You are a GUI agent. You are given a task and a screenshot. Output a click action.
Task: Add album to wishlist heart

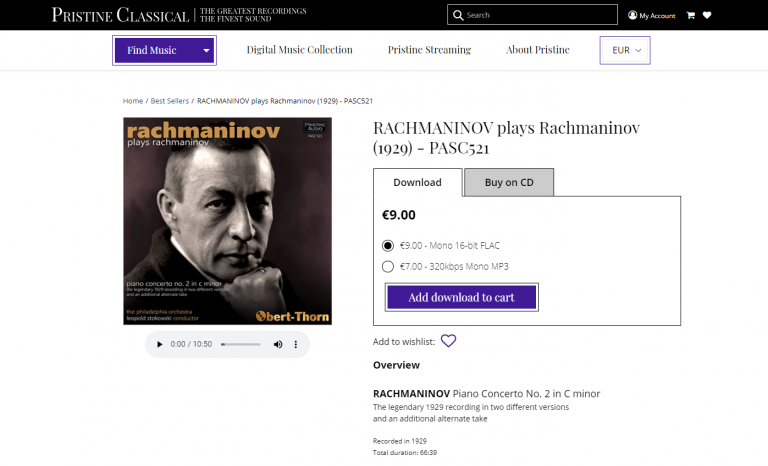coord(448,341)
